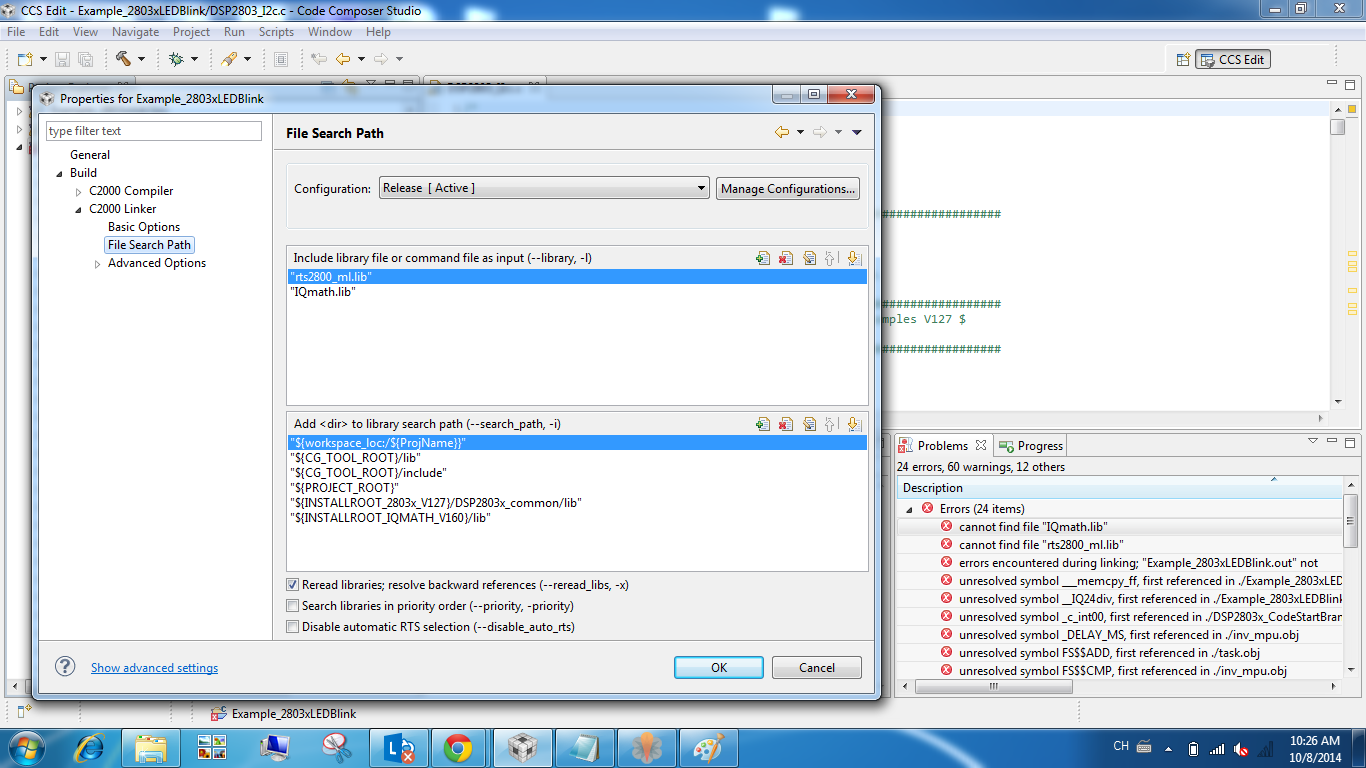This screenshot has height=768, width=1366.
Task: Move the selected search path entry up
Action: 830,424
